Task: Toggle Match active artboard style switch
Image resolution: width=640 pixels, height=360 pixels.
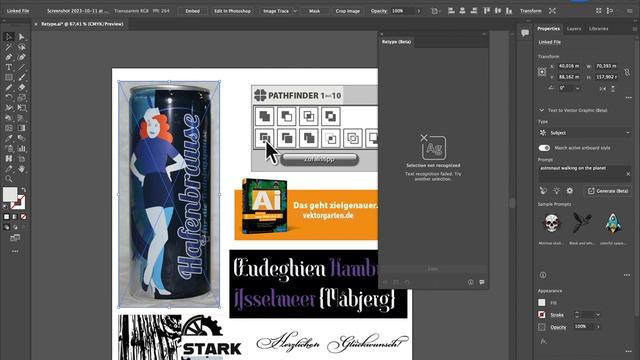Action: tap(544, 148)
